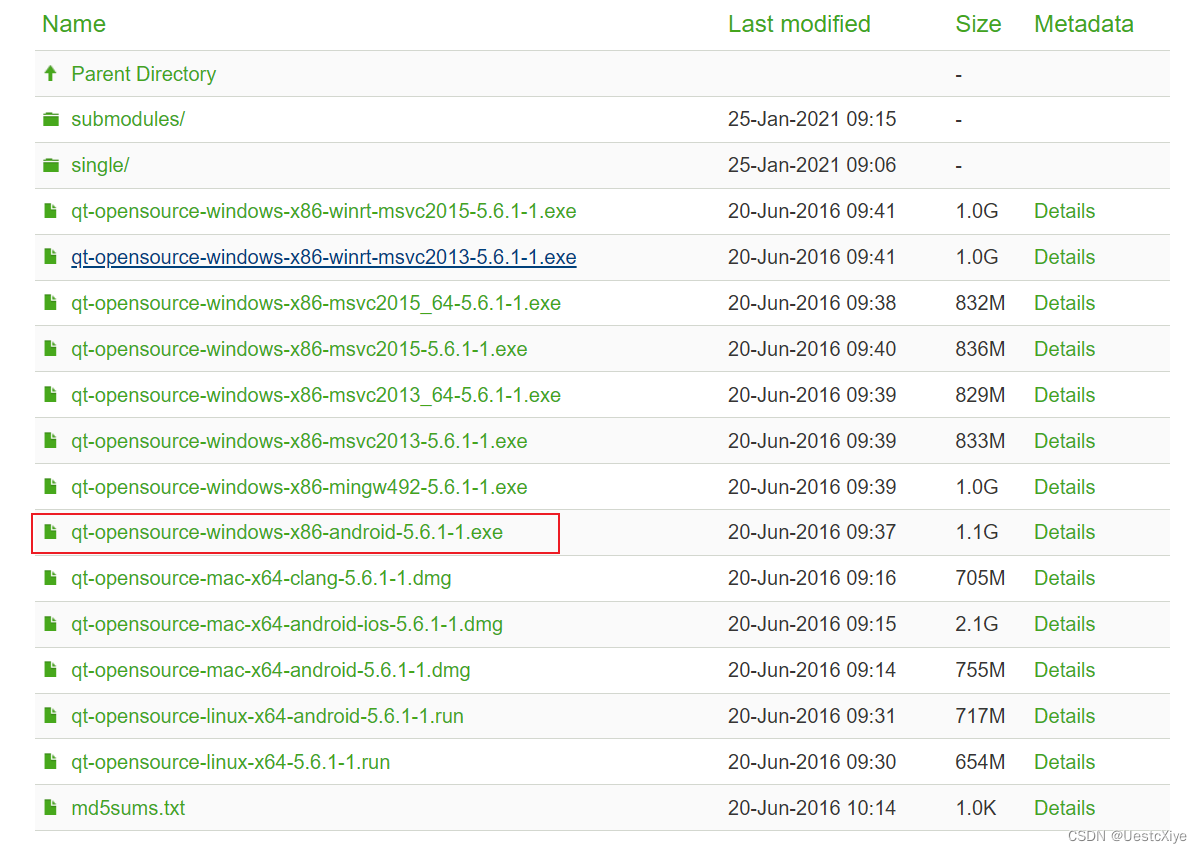Open Details for the 836M file

(x=1064, y=349)
